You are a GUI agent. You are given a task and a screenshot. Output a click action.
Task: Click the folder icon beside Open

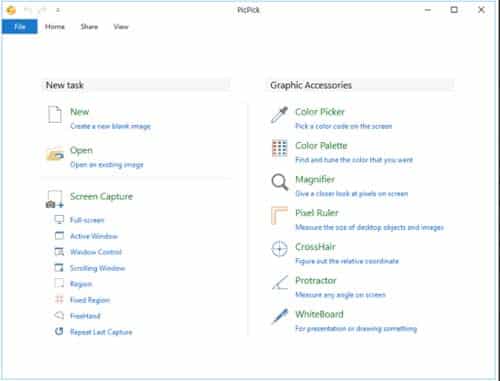point(55,154)
